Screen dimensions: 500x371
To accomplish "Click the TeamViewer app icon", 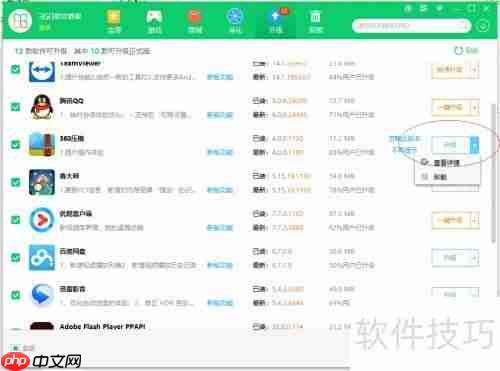I will pos(42,71).
